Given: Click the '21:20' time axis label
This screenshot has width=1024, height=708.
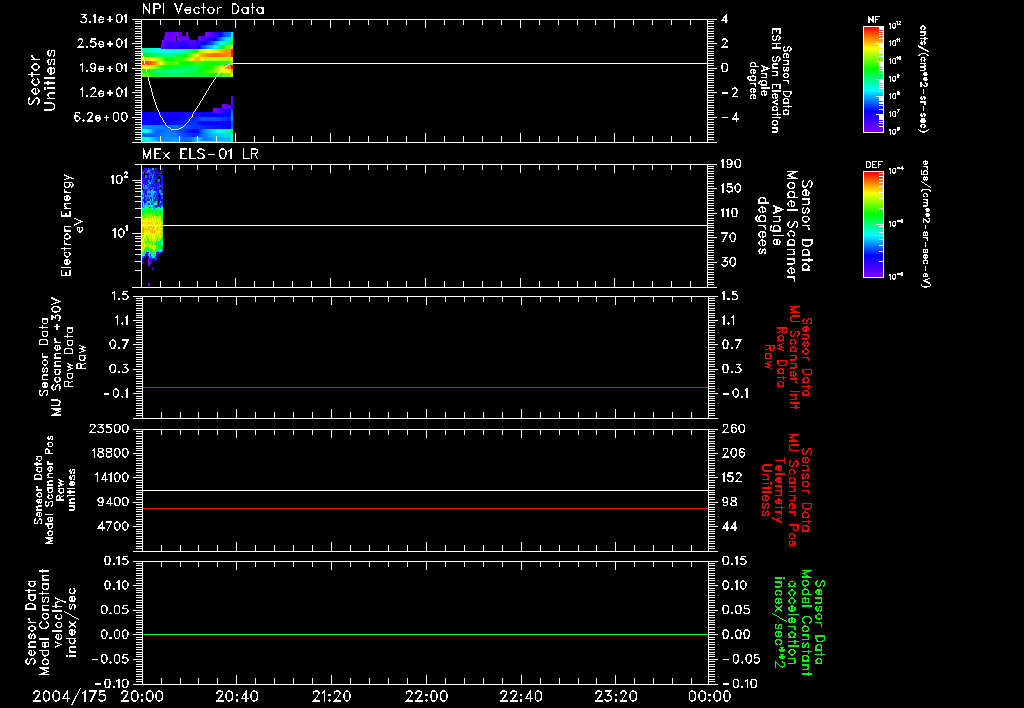Looking at the screenshot, I should tap(331, 696).
